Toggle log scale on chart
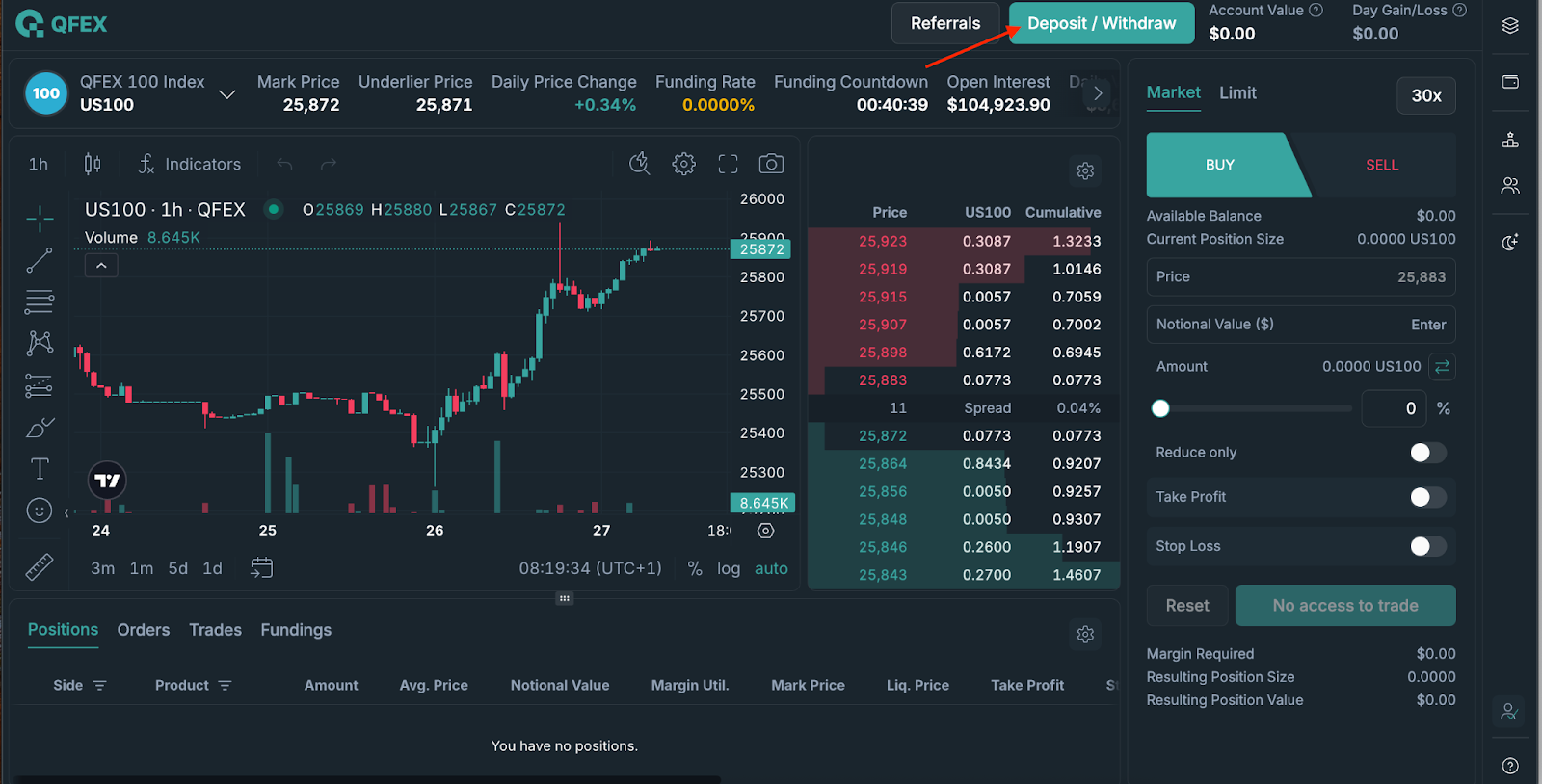The height and width of the screenshot is (784, 1542). coord(729,568)
